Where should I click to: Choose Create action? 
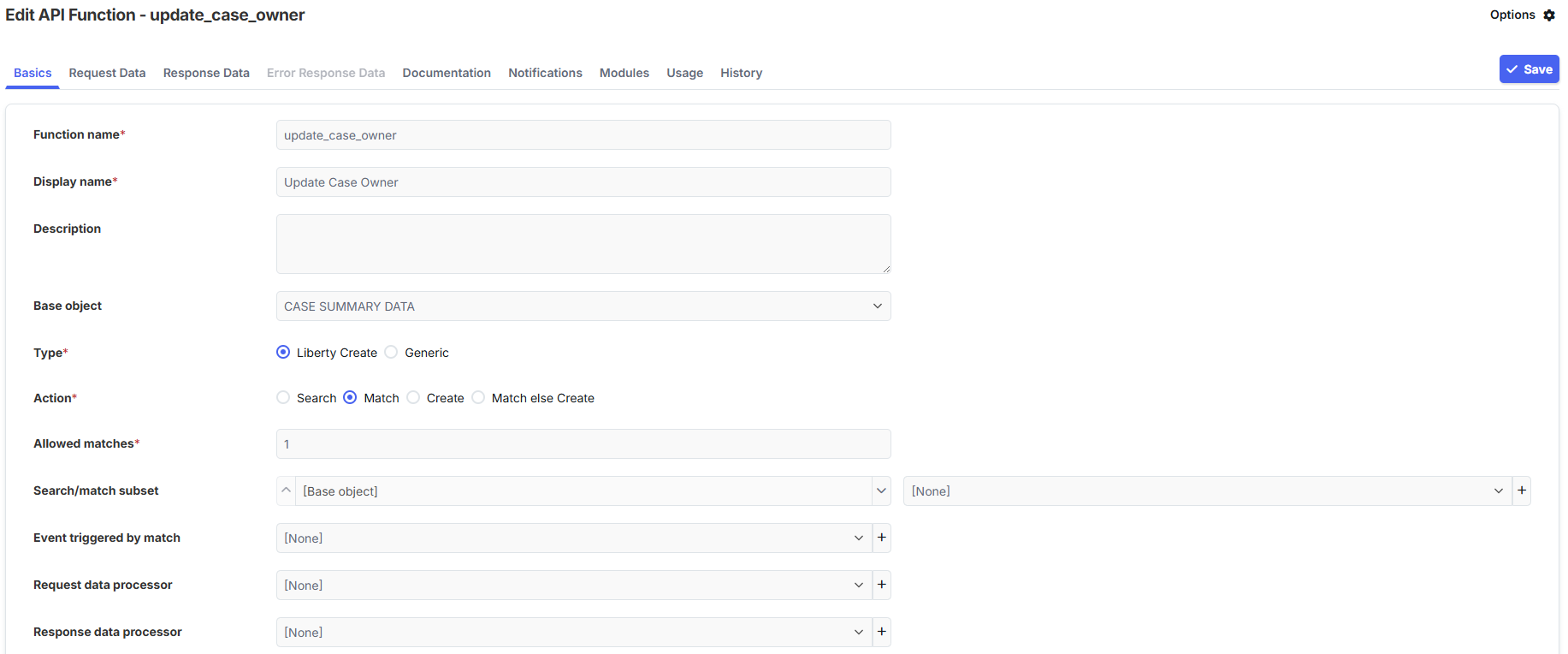(x=413, y=397)
